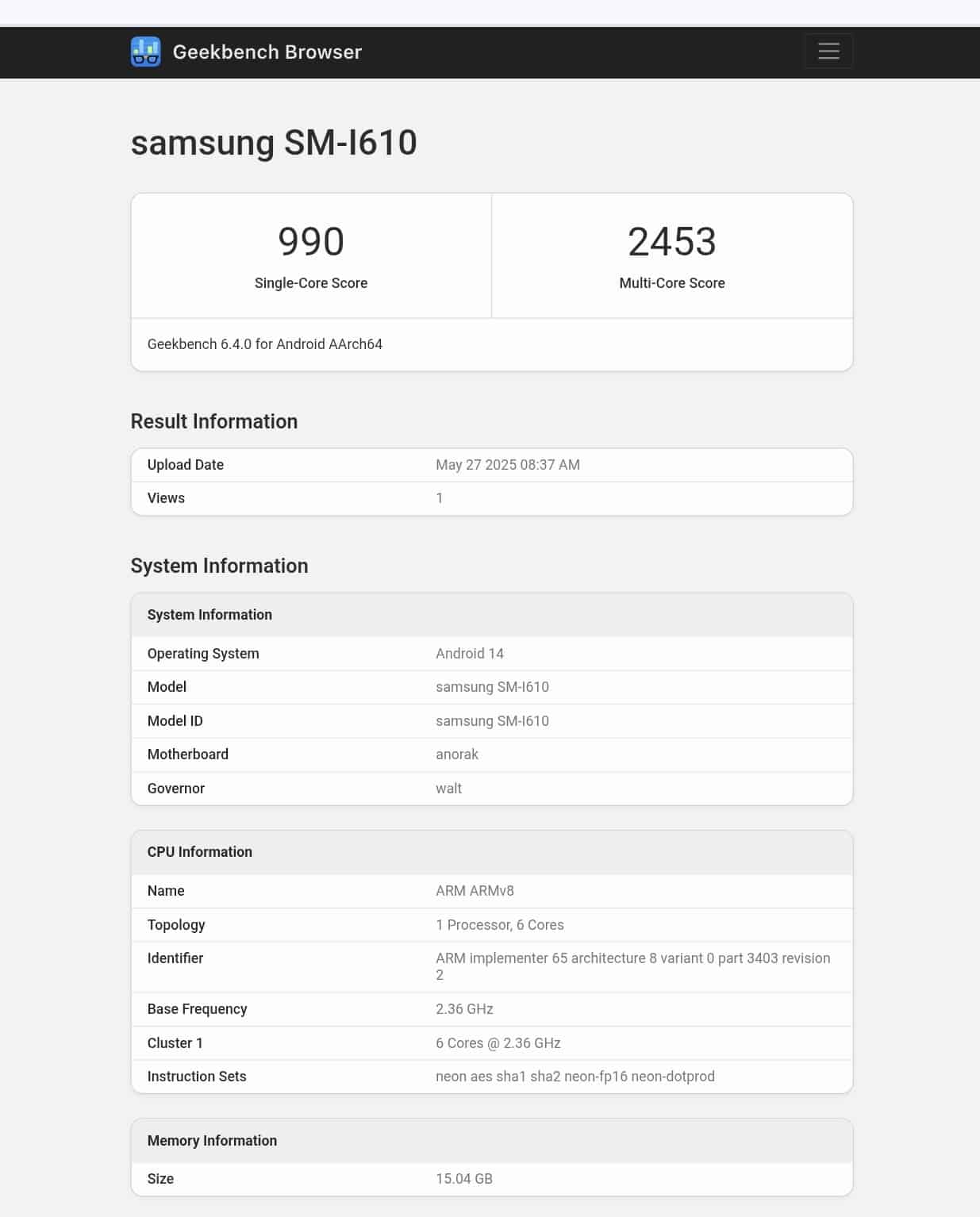
Task: Click the Motherboard value anorak
Action: coord(457,754)
